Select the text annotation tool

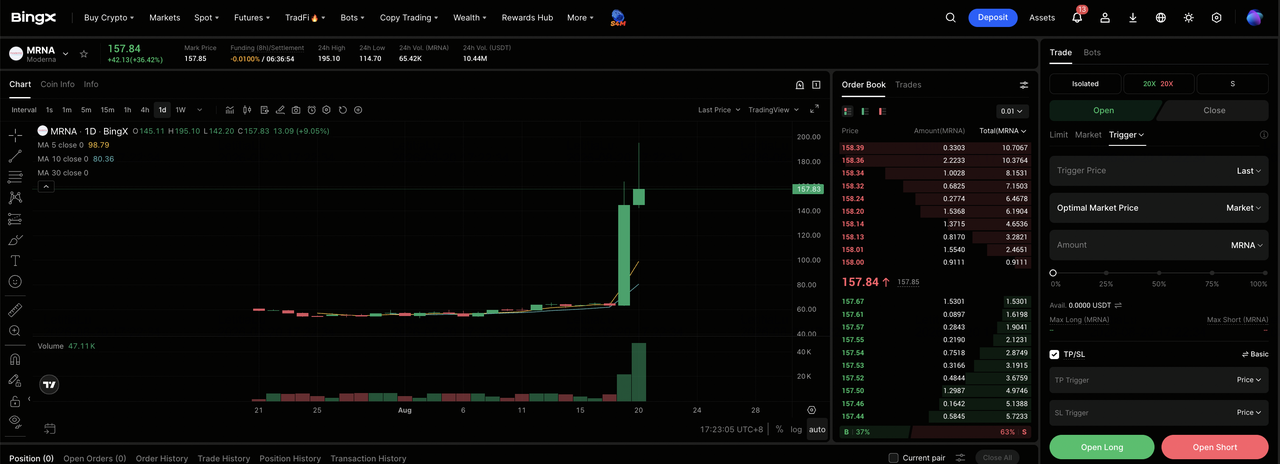click(15, 261)
